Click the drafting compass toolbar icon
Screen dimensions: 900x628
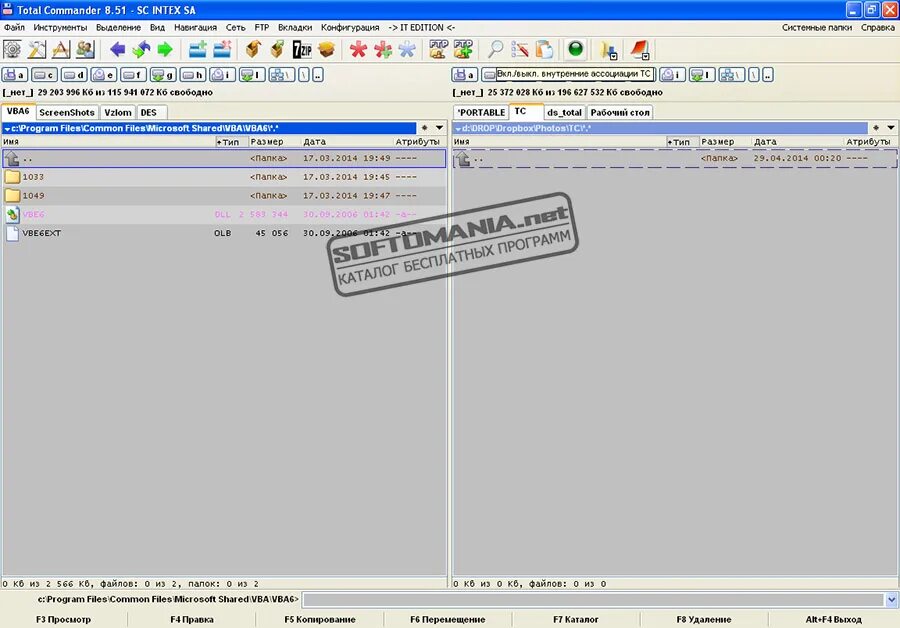tap(61, 50)
